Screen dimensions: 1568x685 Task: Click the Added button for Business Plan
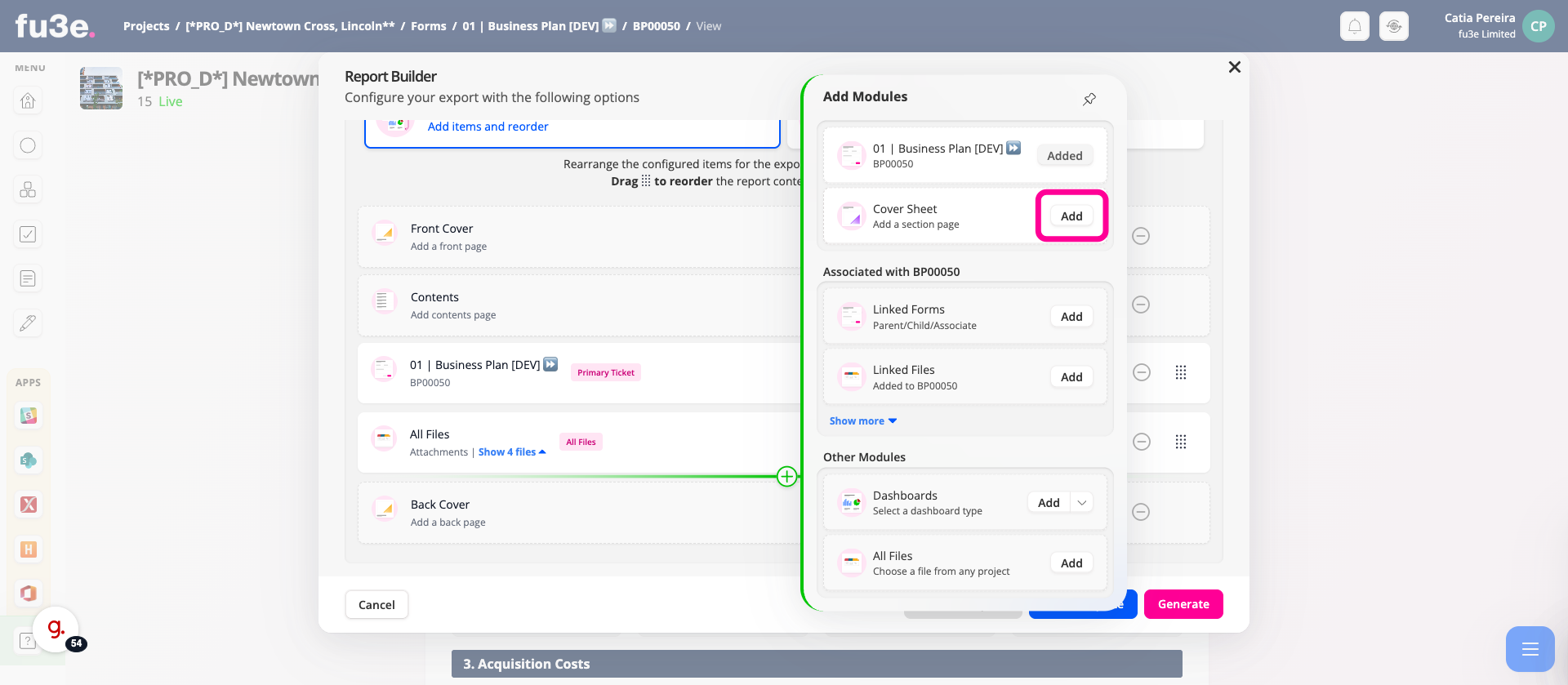pos(1065,156)
